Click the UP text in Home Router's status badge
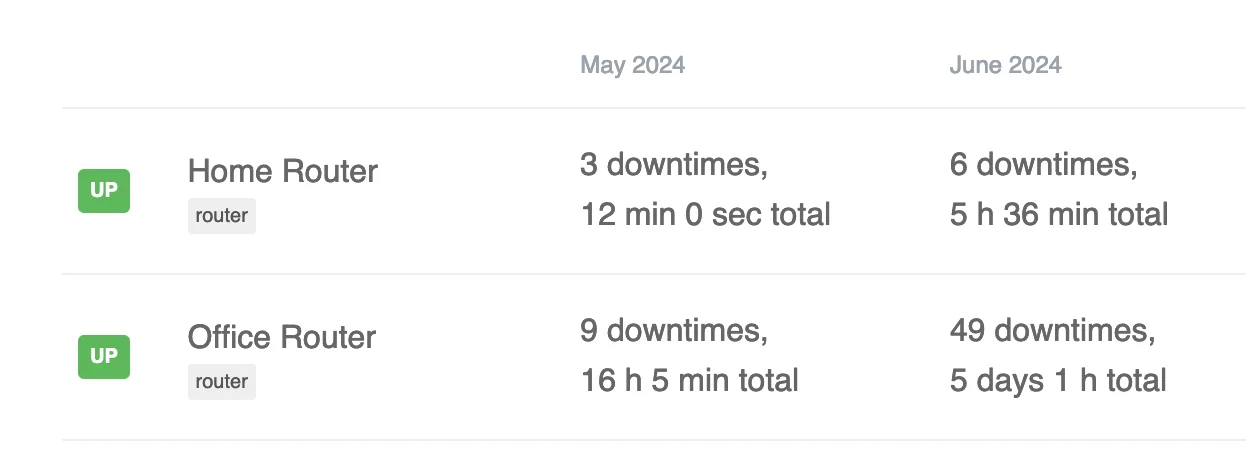The width and height of the screenshot is (1246, 468). point(104,191)
